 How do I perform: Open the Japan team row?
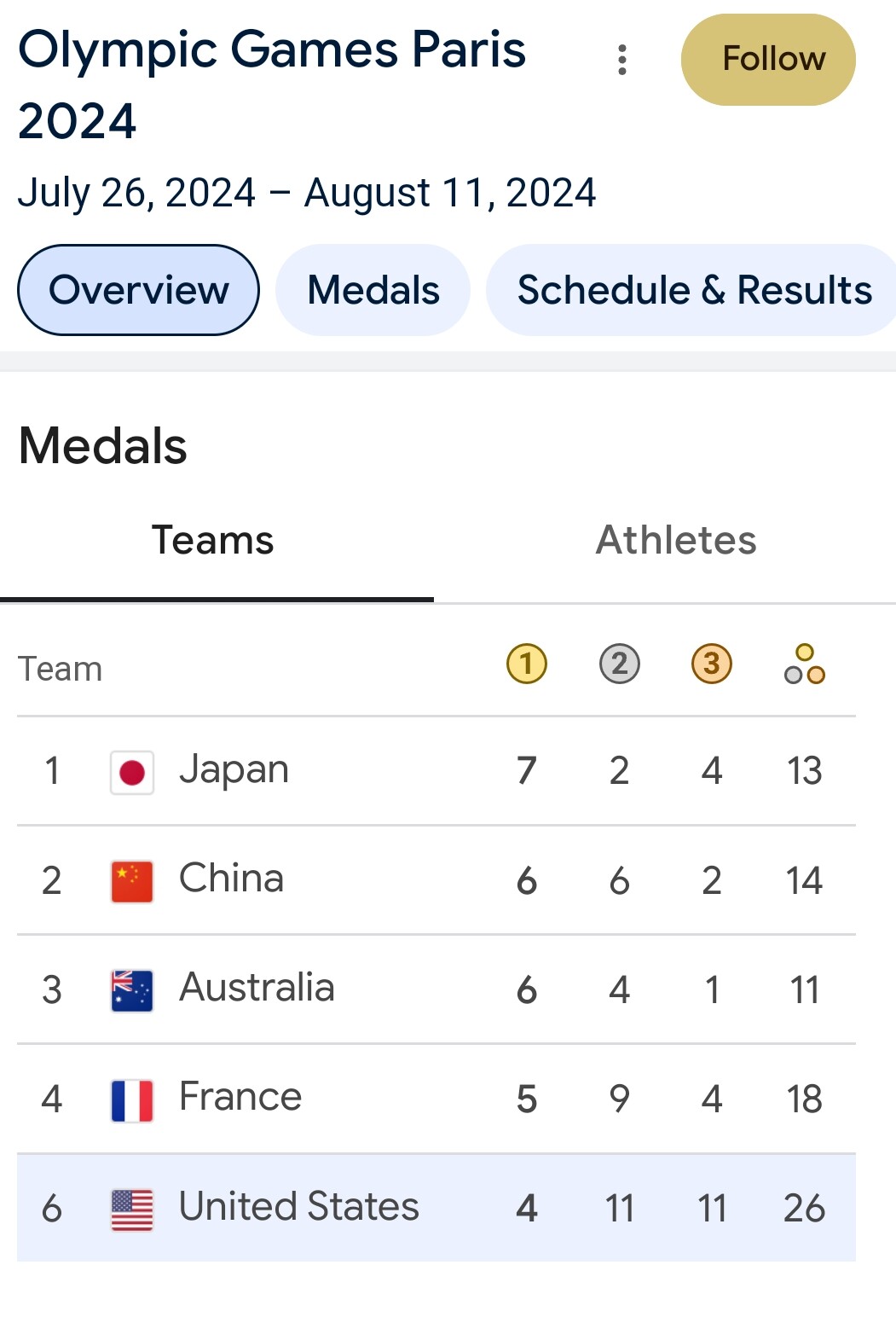[436, 771]
